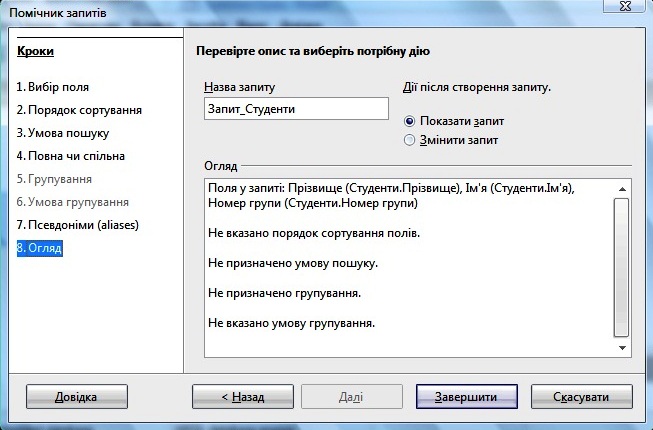Click step 5 Групування

click(54, 179)
